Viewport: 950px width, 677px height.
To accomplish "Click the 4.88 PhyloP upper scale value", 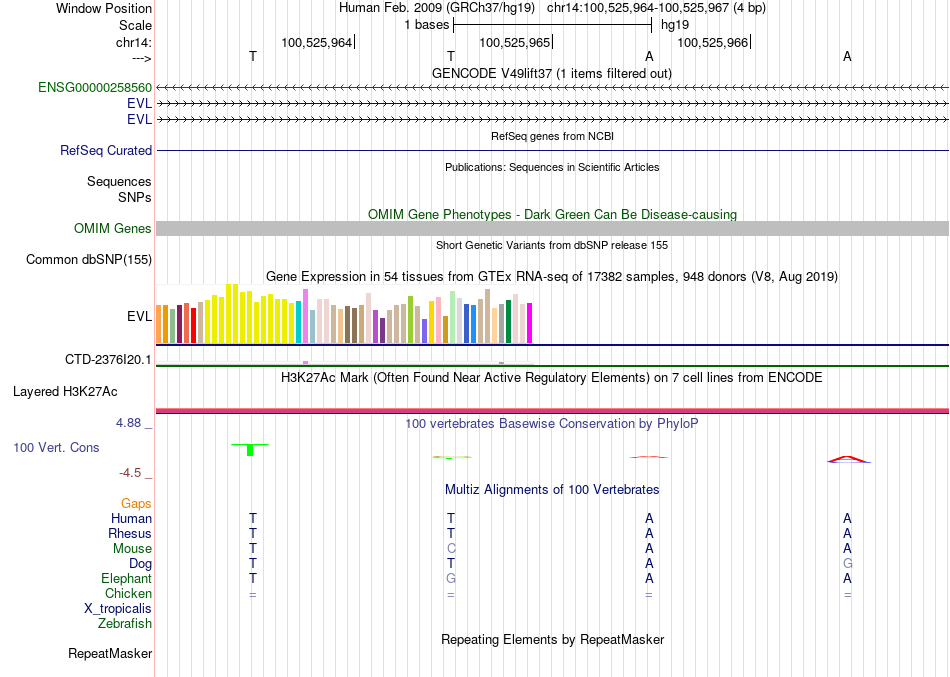I will pos(128,422).
